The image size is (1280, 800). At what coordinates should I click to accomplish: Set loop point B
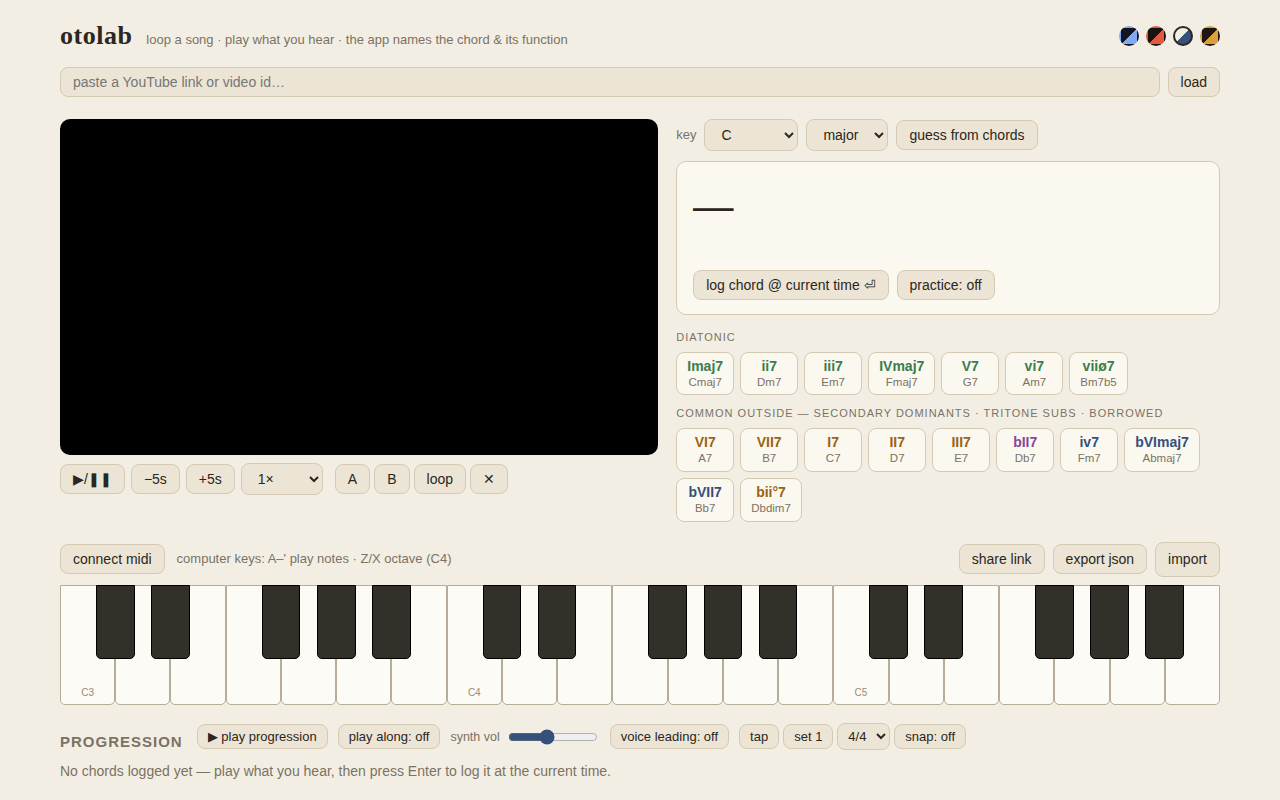click(x=392, y=479)
